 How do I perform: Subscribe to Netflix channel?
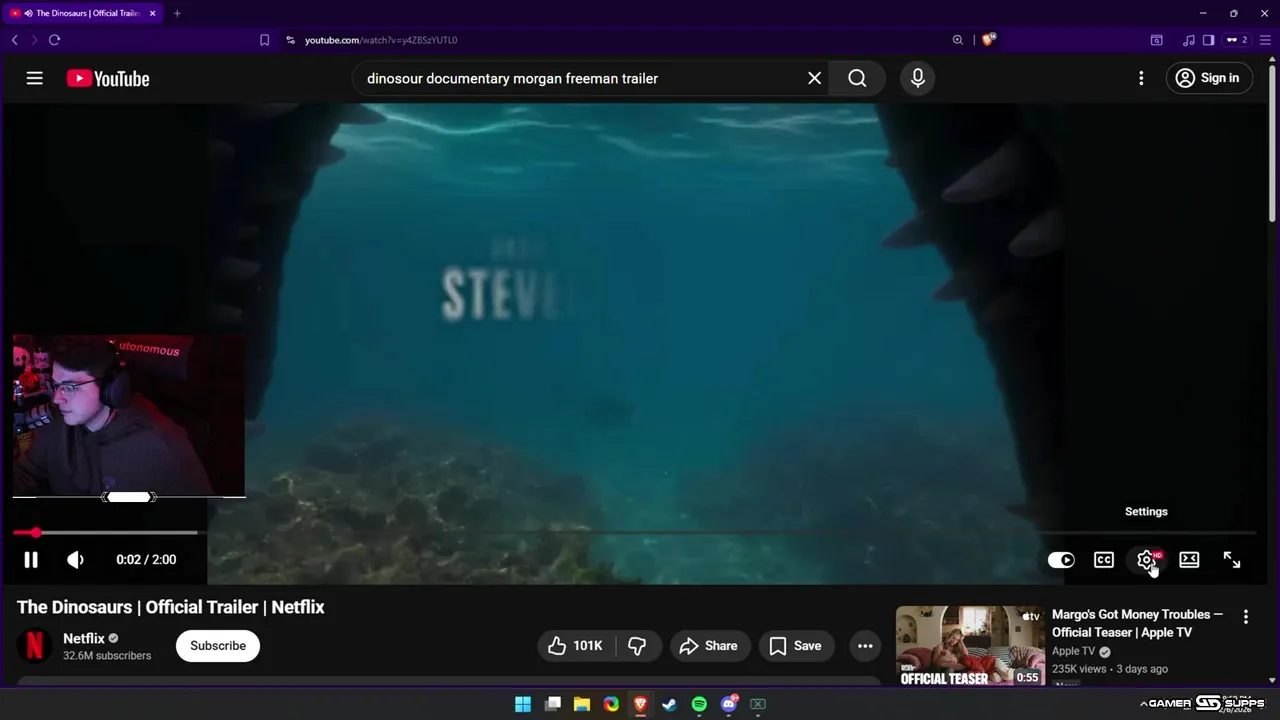[218, 646]
